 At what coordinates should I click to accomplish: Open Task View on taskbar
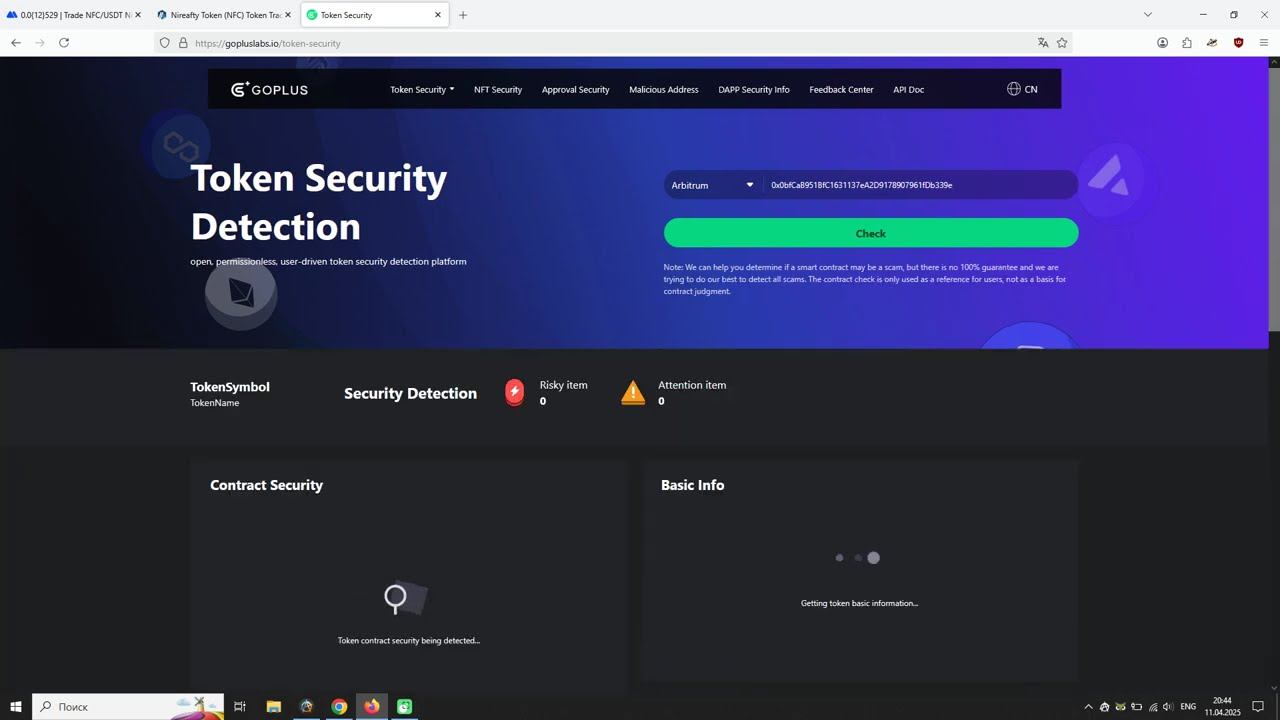click(240, 707)
